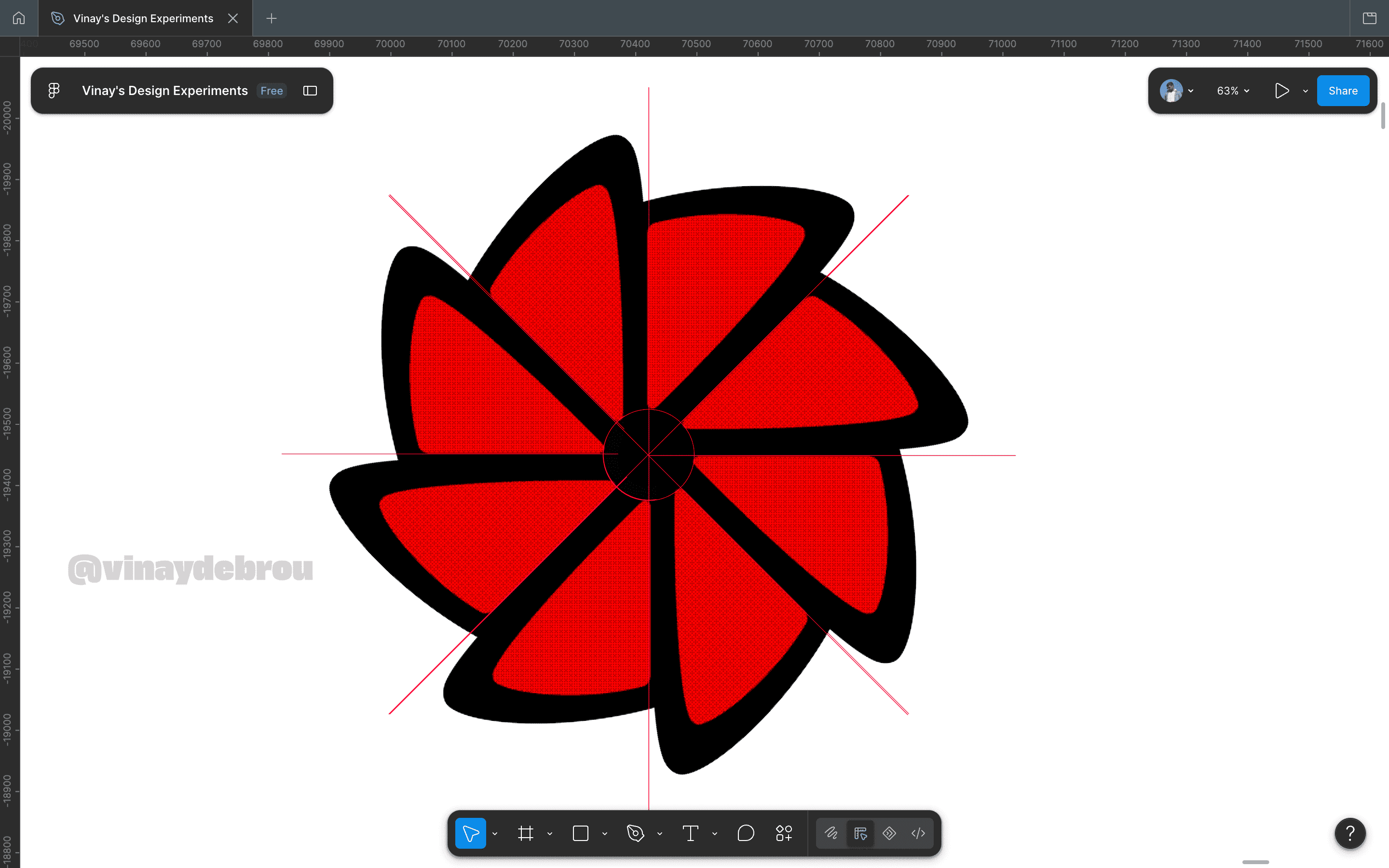This screenshot has height=868, width=1389.
Task: Switch to Dev Mode code toggle
Action: click(918, 833)
